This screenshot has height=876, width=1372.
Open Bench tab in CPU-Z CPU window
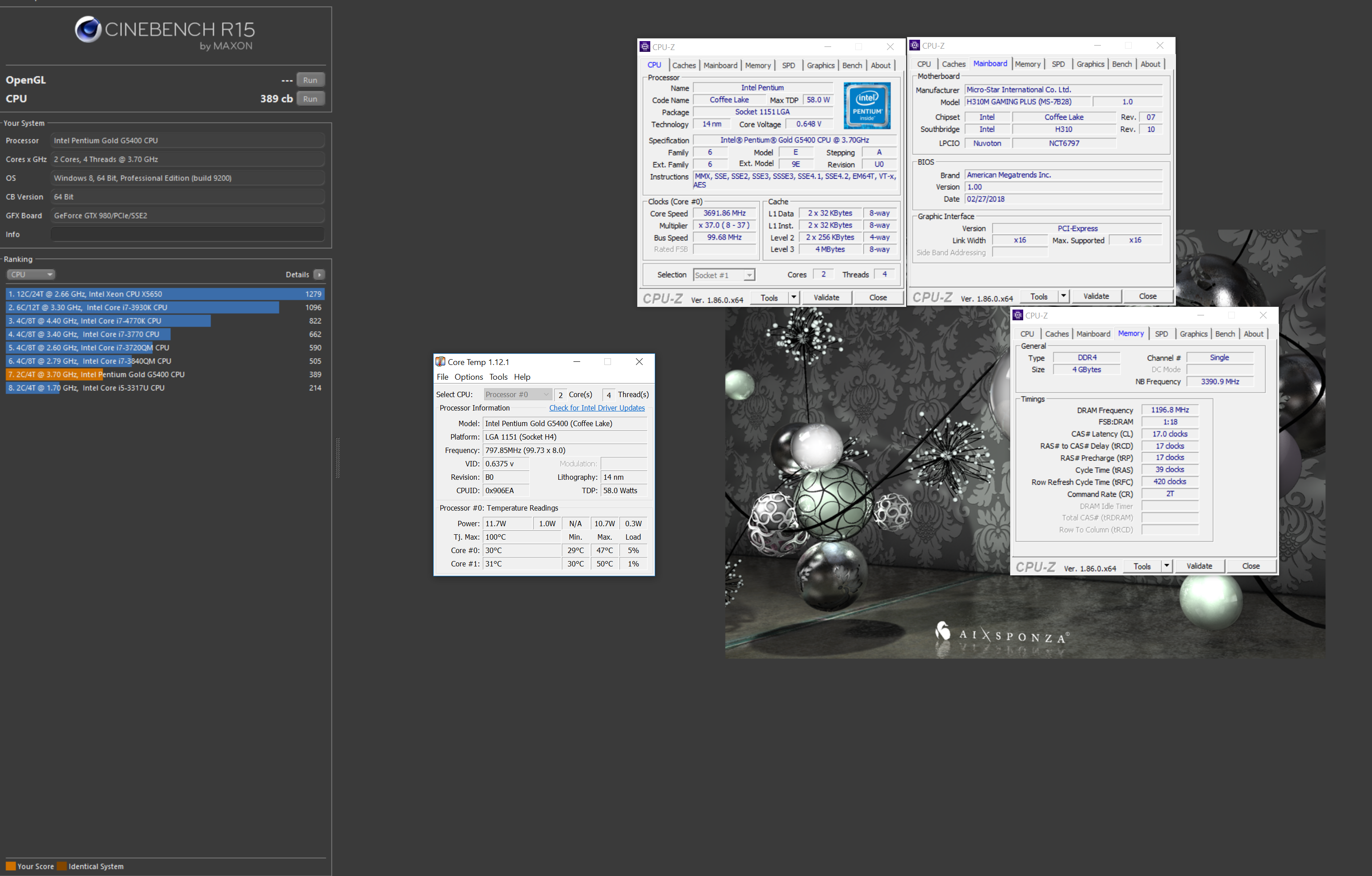[x=852, y=66]
